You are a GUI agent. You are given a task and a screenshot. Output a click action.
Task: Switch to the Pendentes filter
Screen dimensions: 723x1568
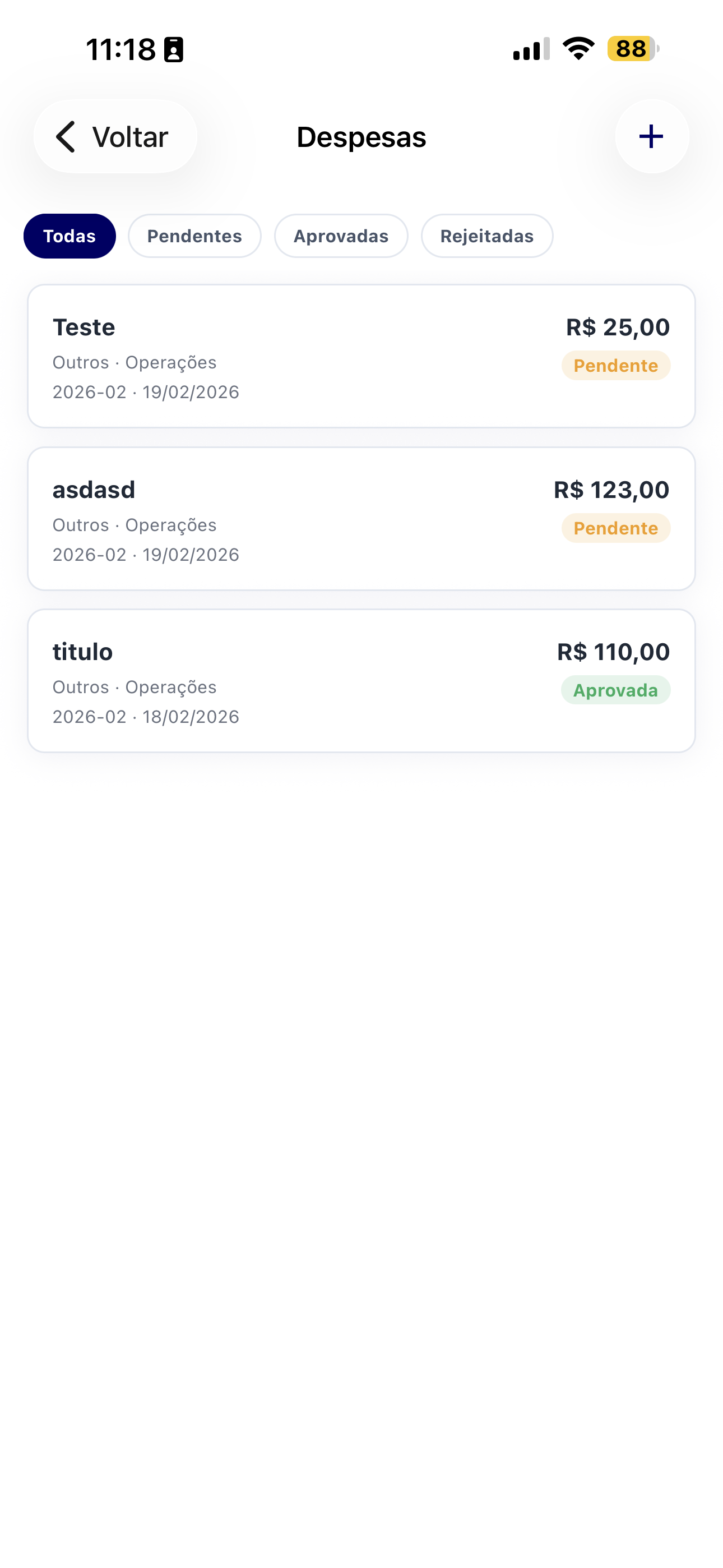point(194,236)
